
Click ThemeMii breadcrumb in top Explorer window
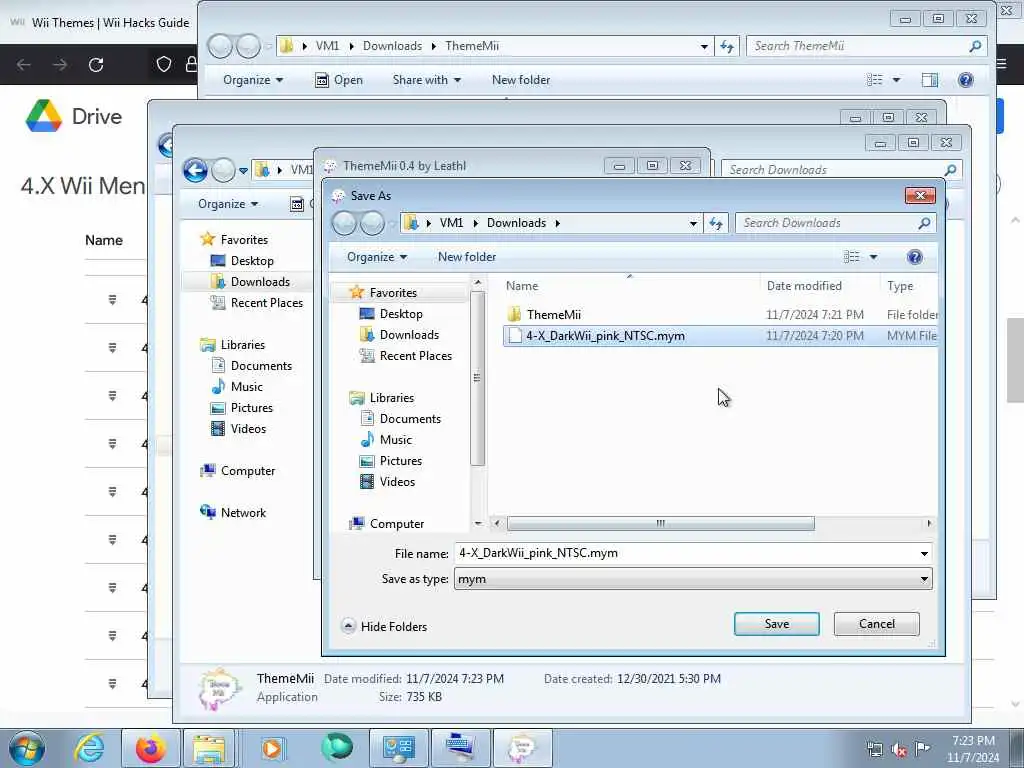472,46
